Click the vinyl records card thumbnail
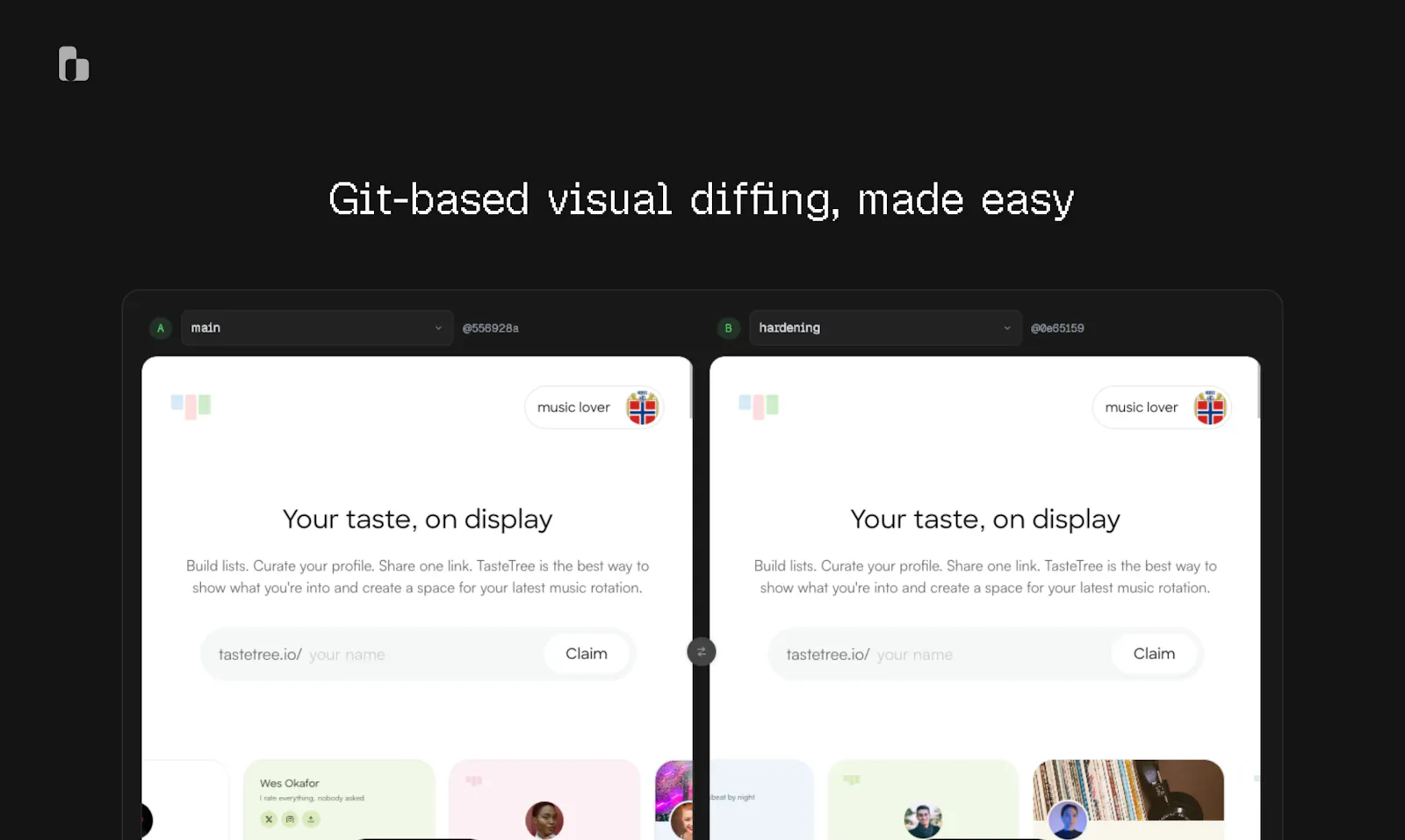This screenshot has height=840, width=1405. point(1128,790)
